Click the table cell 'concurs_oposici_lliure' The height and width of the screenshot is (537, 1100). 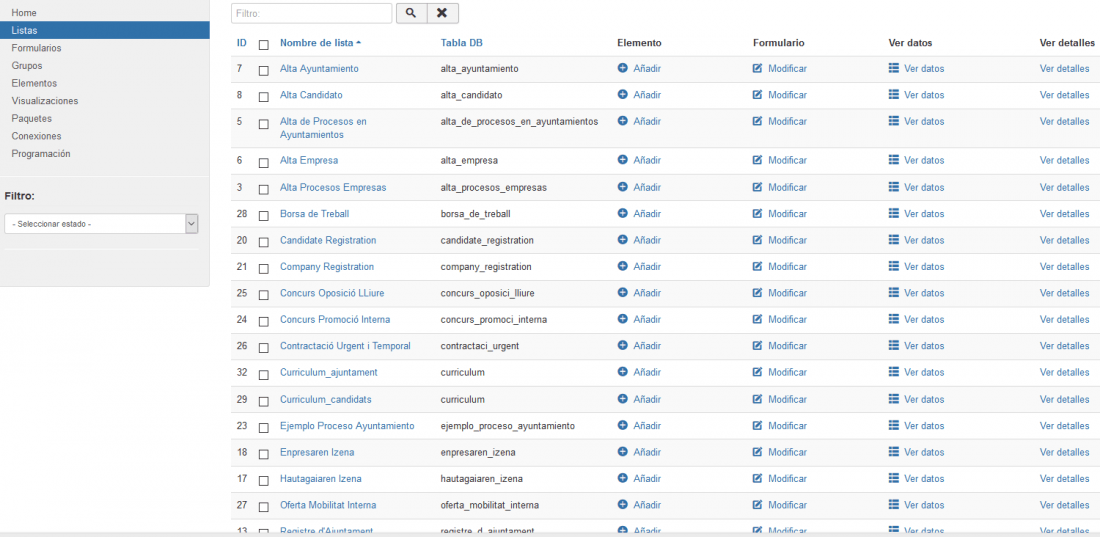tap(490, 293)
